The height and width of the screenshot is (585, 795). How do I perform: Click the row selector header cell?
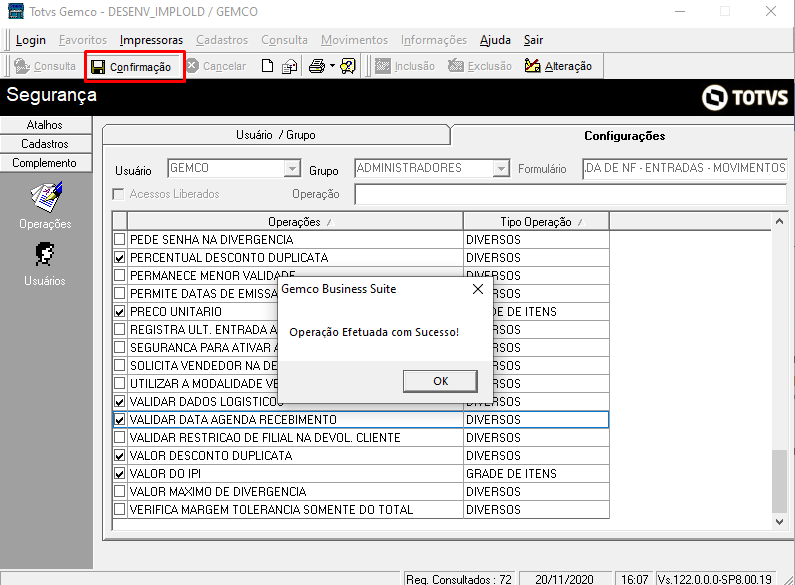pyautogui.click(x=120, y=222)
